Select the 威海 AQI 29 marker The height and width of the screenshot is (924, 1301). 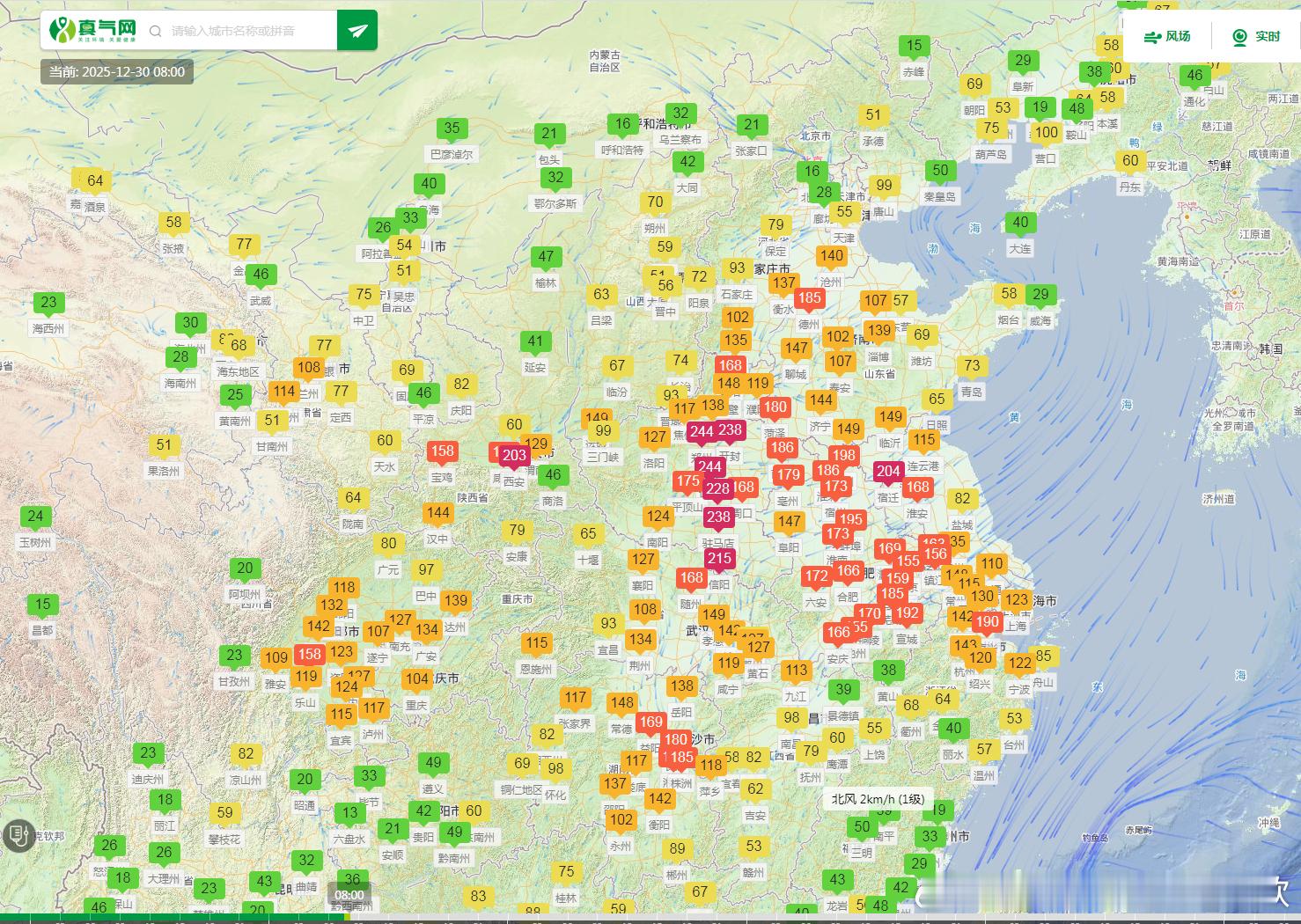1040,297
